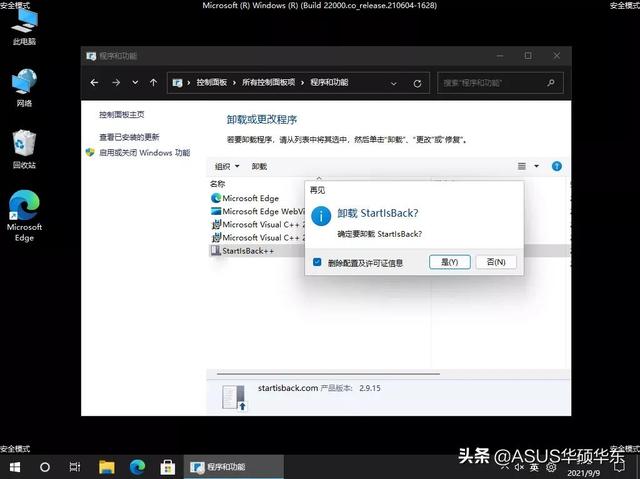Click the back navigation arrow
Screen dimensions: 640x479
click(x=95, y=83)
